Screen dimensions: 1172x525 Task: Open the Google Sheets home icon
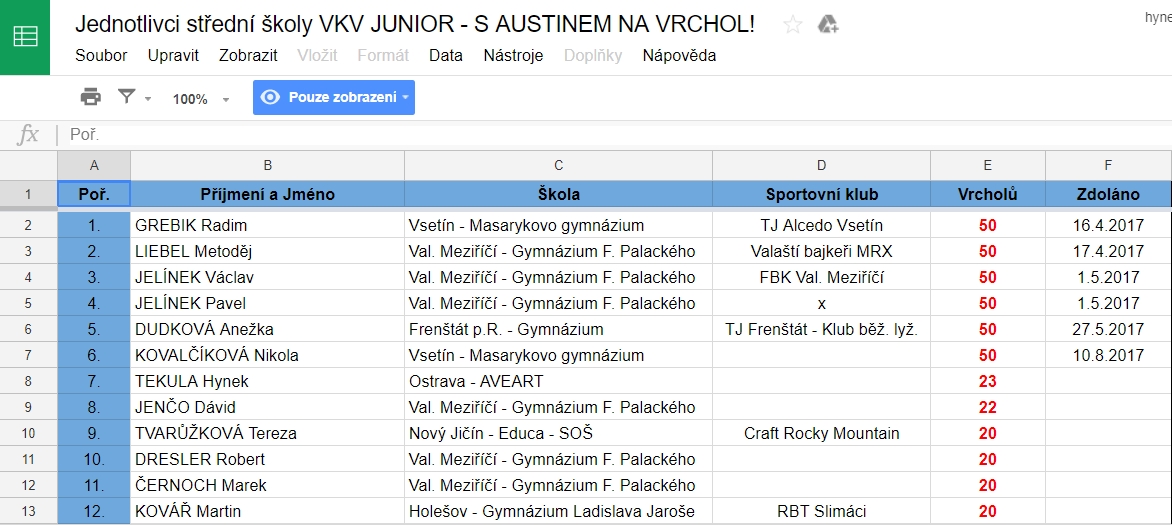[x=25, y=37]
